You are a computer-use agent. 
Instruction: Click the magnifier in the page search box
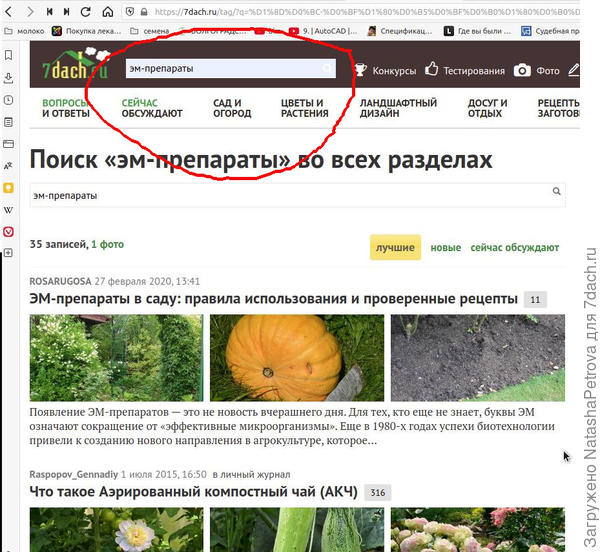(x=557, y=191)
